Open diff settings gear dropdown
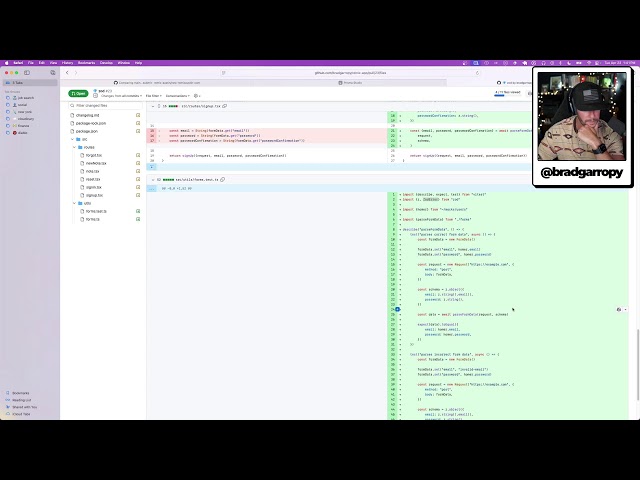 [x=197, y=96]
